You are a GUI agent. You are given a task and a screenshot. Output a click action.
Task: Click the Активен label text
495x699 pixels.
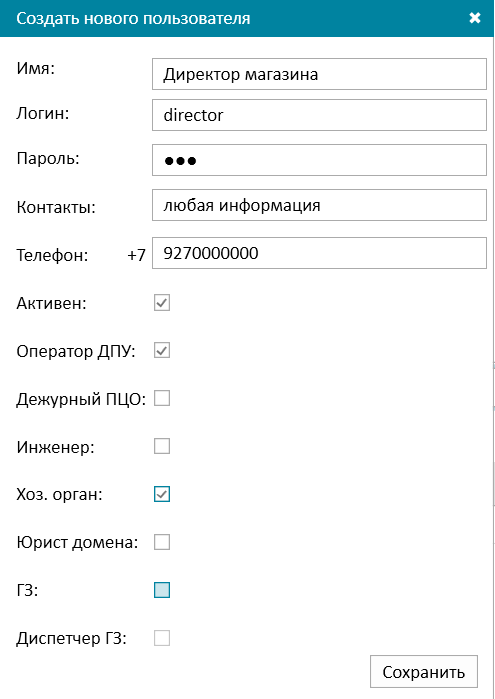click(51, 304)
